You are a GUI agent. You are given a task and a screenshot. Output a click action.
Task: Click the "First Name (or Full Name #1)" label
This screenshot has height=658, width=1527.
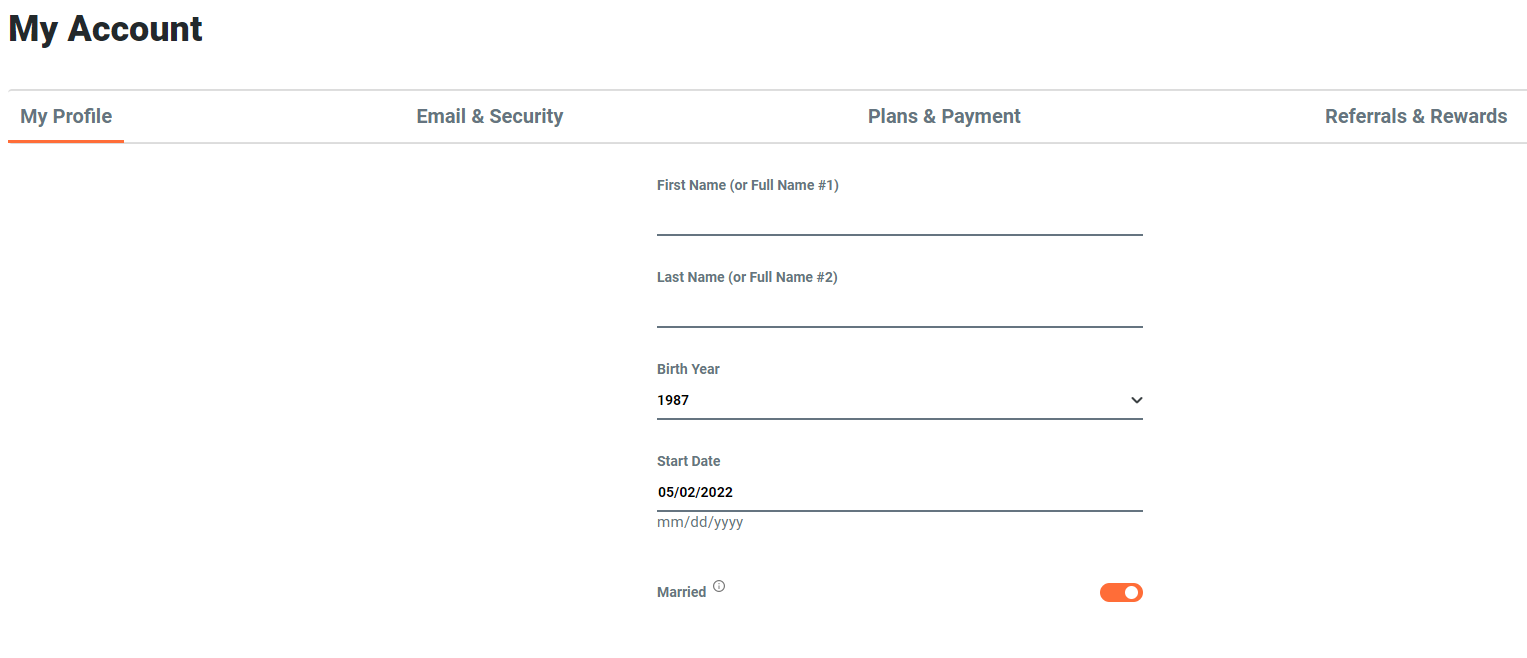(x=747, y=185)
